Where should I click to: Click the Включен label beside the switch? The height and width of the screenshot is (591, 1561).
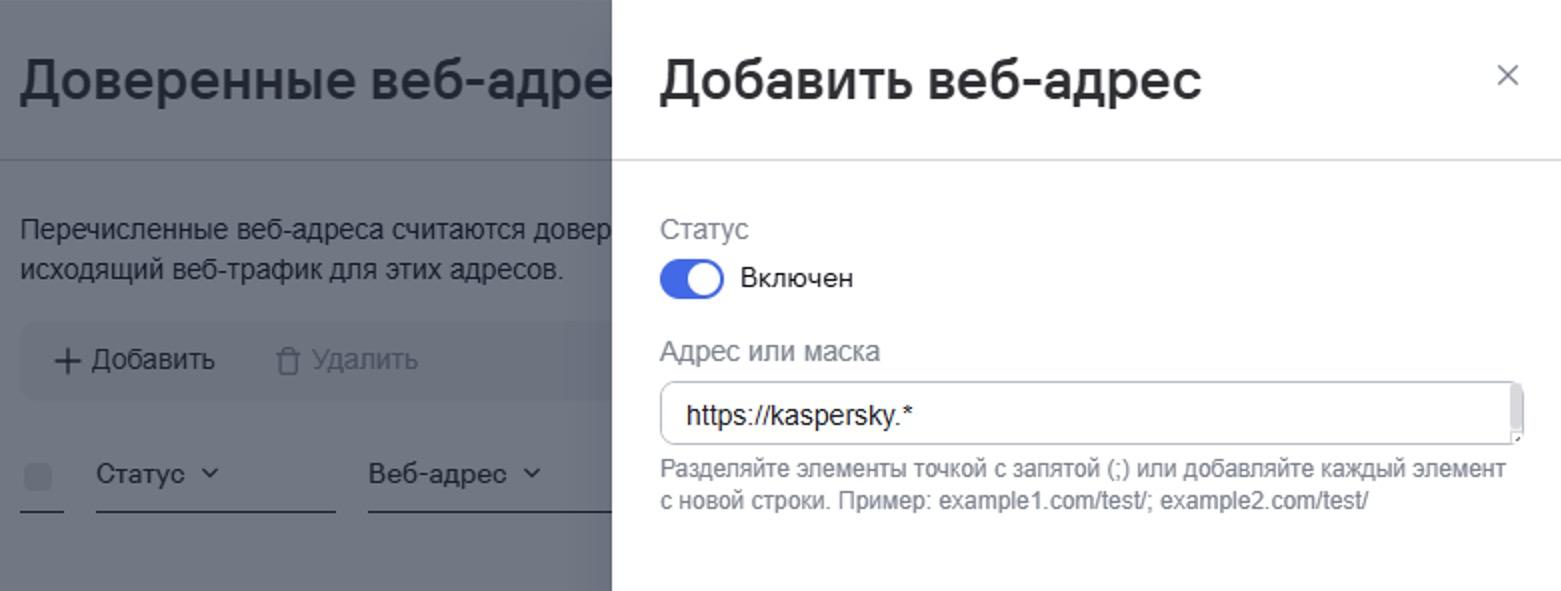[796, 278]
